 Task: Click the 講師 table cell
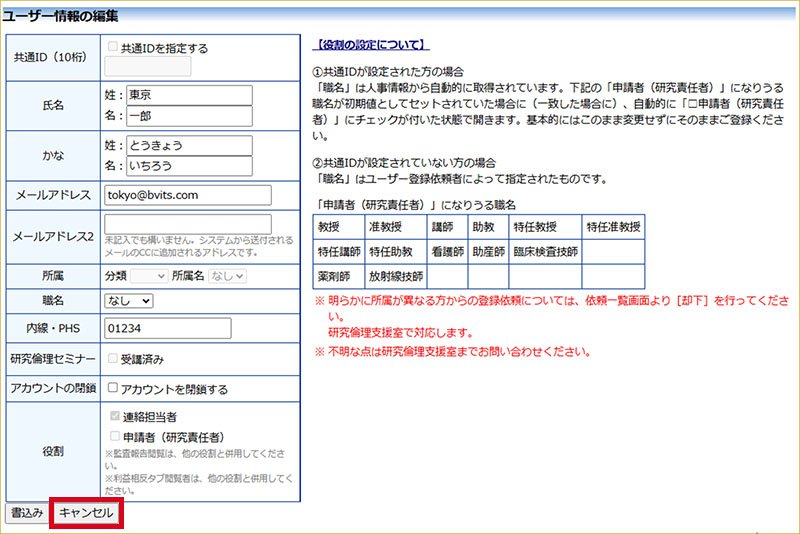tap(447, 227)
